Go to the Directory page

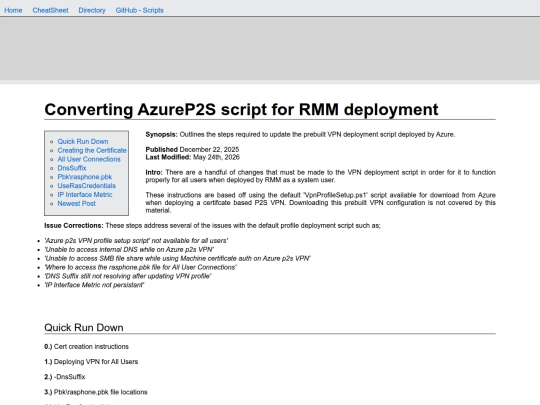point(92,10)
